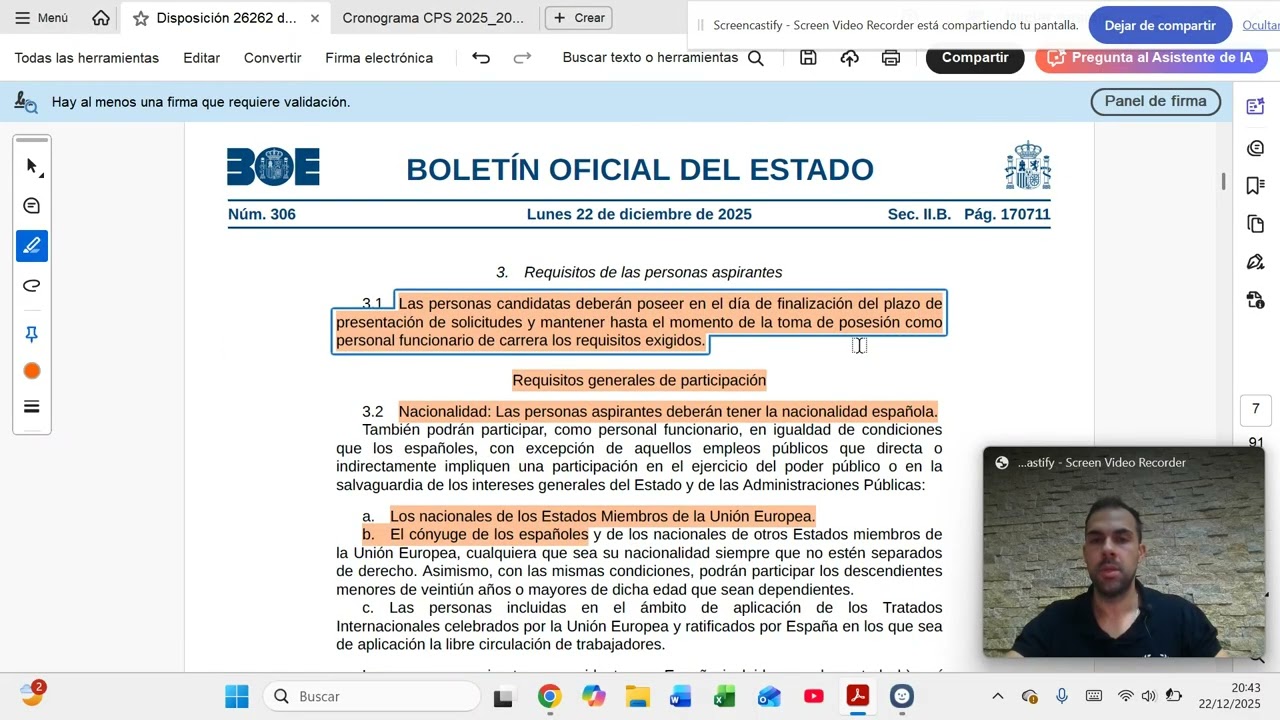
Task: Choose the add comment tool
Action: click(32, 206)
